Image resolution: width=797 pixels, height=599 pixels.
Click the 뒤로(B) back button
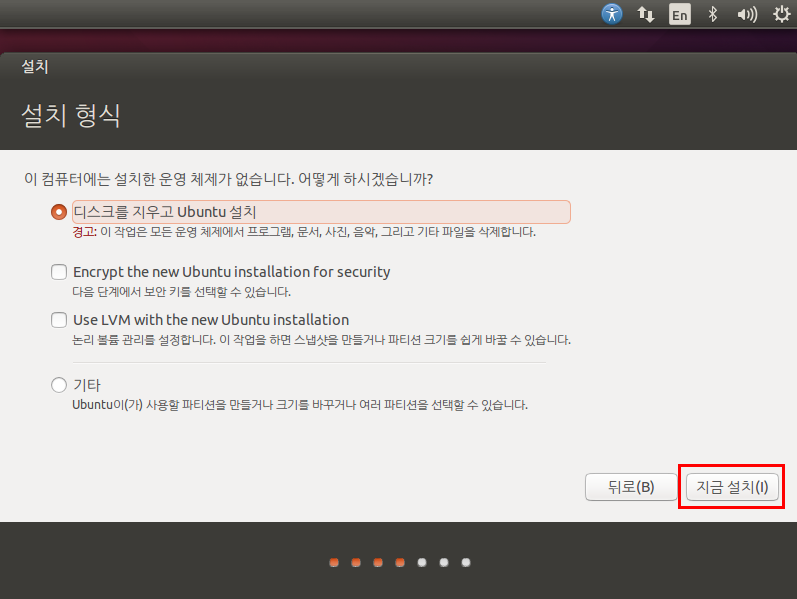click(x=631, y=487)
